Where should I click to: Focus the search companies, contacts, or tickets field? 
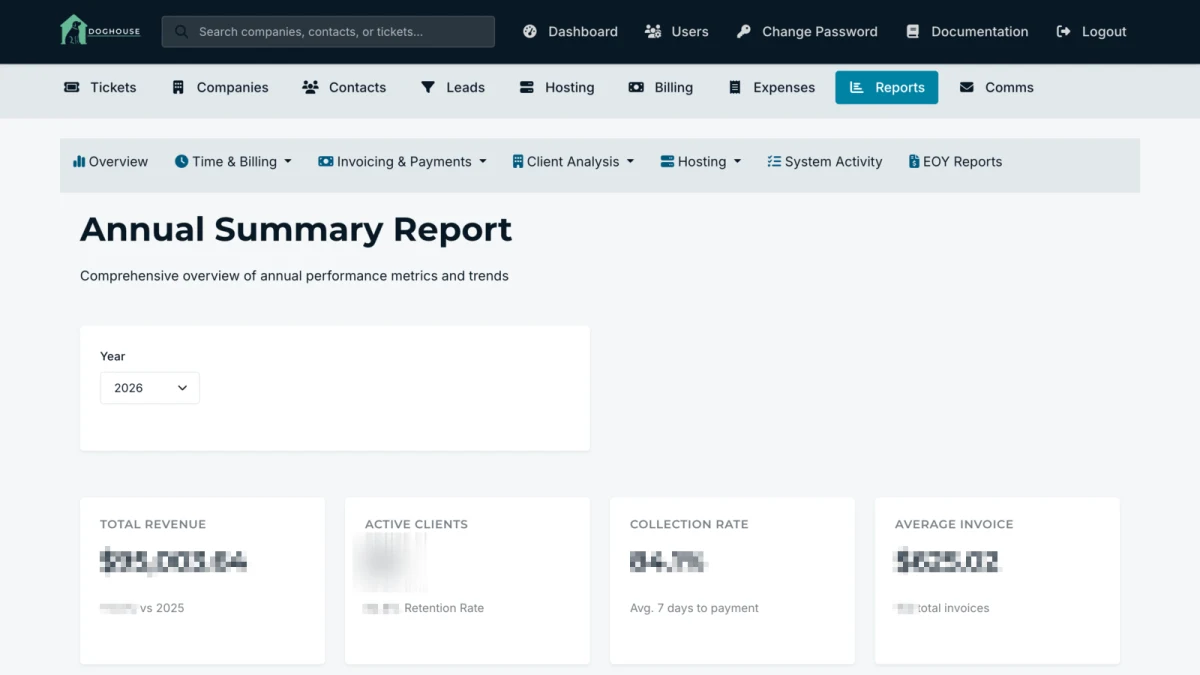coord(328,32)
